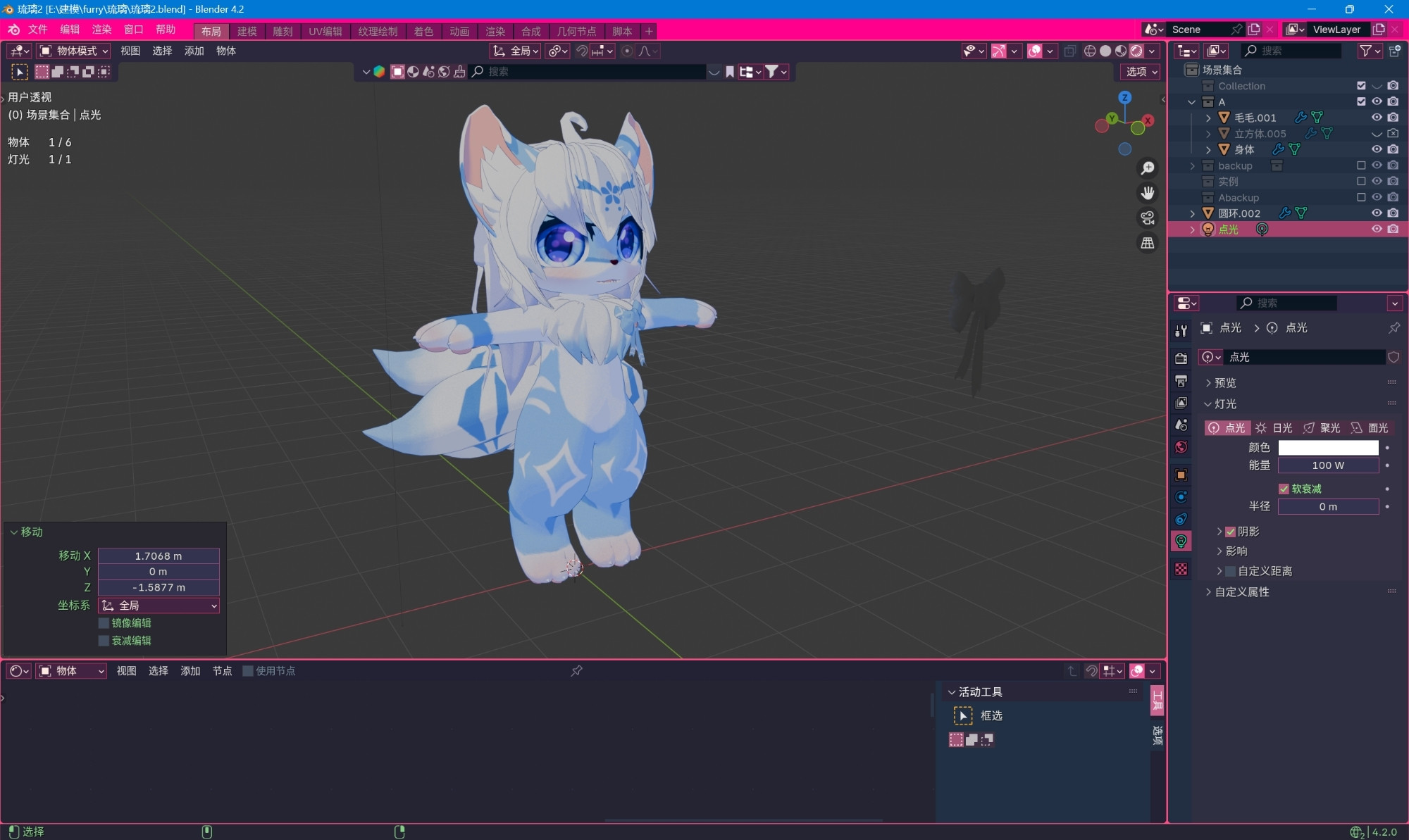Set light type to 日光
Image resolution: width=1409 pixels, height=840 pixels.
tap(1274, 428)
